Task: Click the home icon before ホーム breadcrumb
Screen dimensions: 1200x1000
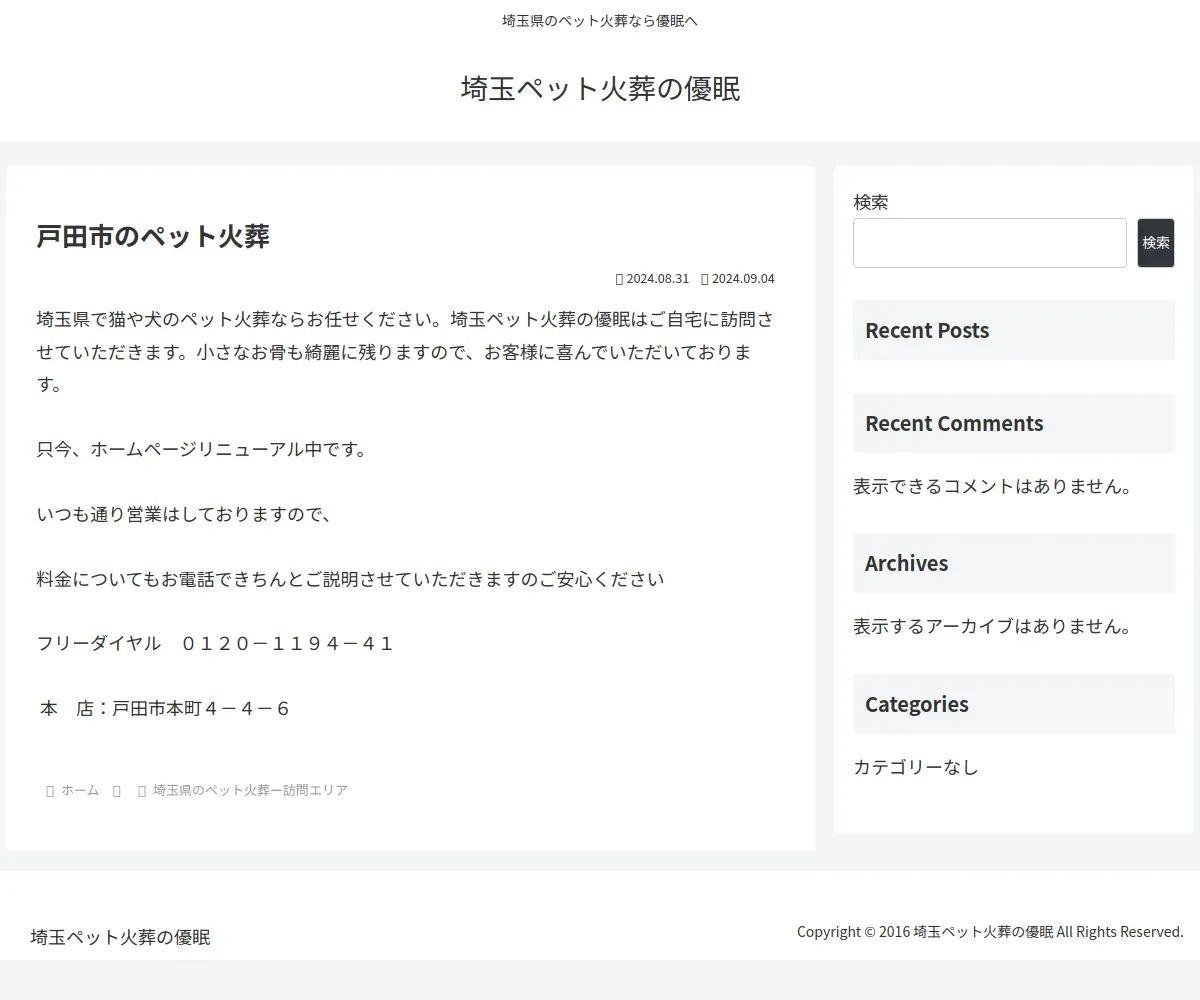Action: 50,790
